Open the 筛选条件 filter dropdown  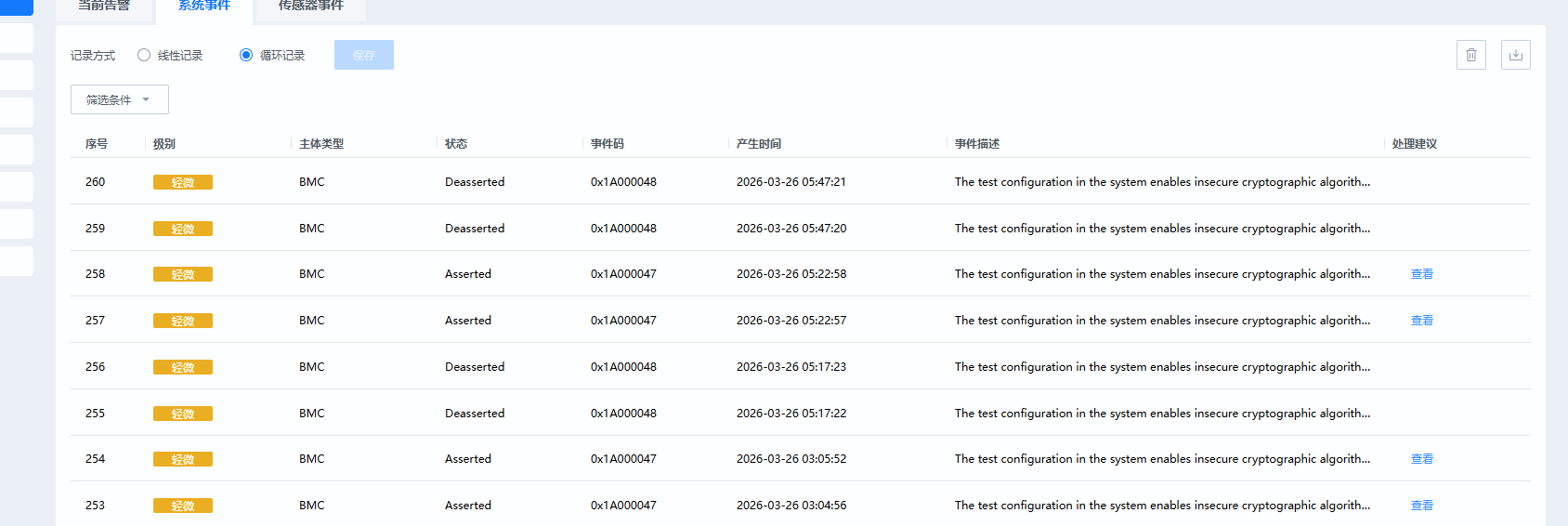(119, 99)
